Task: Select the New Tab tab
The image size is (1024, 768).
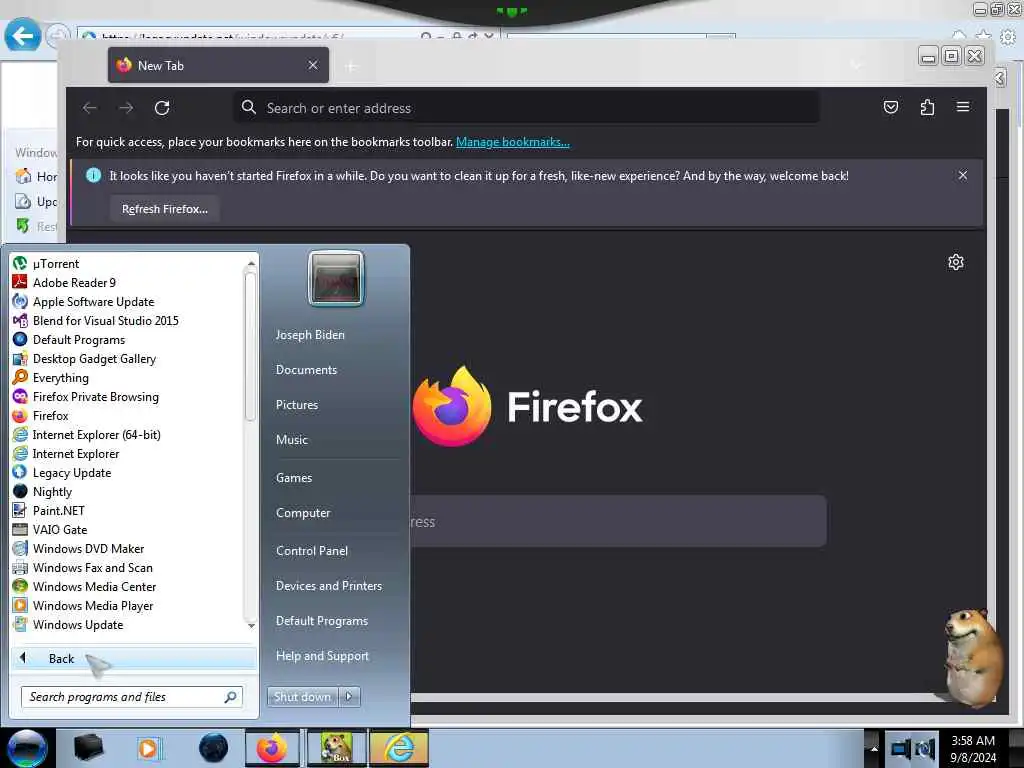Action: (218, 65)
